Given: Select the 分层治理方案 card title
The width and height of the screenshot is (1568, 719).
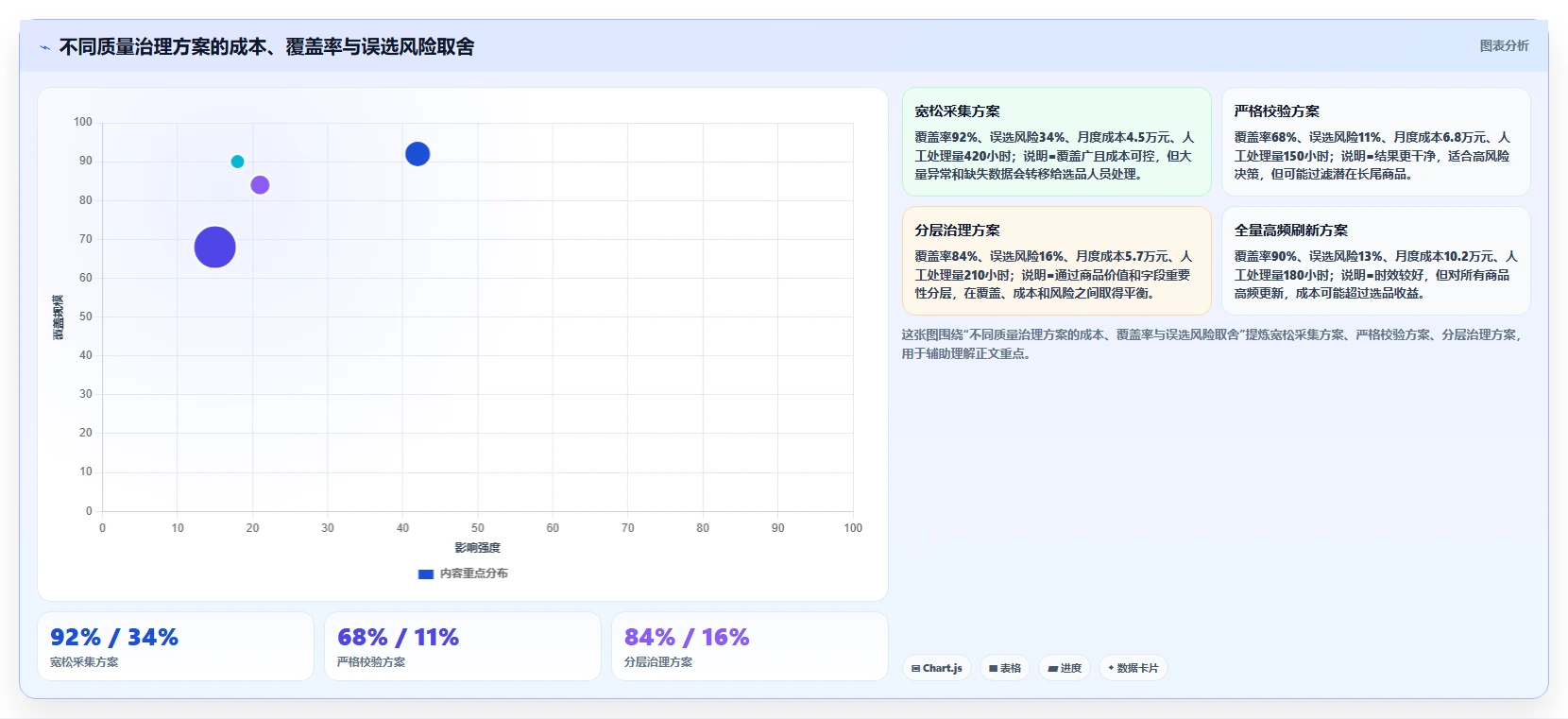Looking at the screenshot, I should (957, 231).
